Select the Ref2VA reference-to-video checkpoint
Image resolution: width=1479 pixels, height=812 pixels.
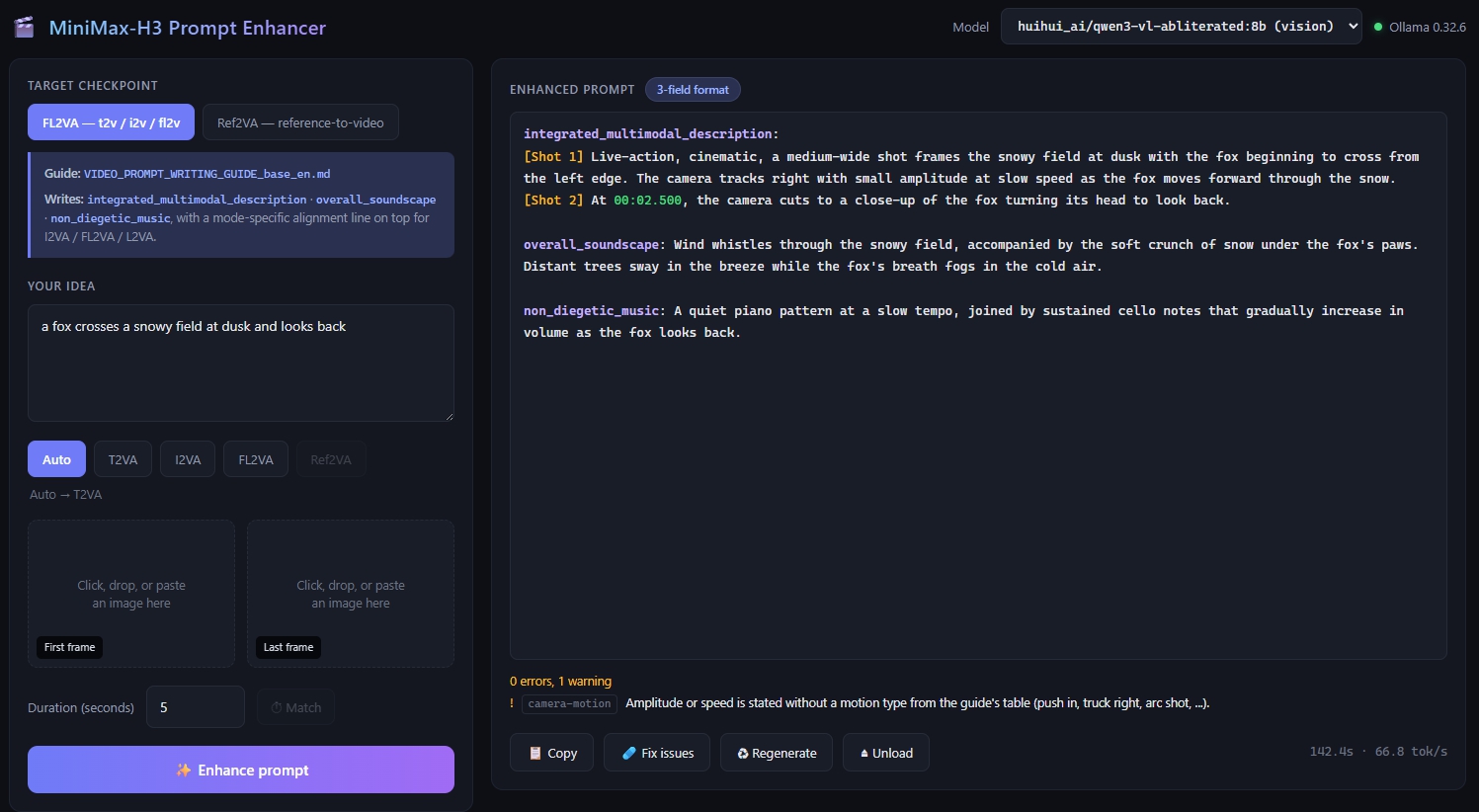[300, 122]
